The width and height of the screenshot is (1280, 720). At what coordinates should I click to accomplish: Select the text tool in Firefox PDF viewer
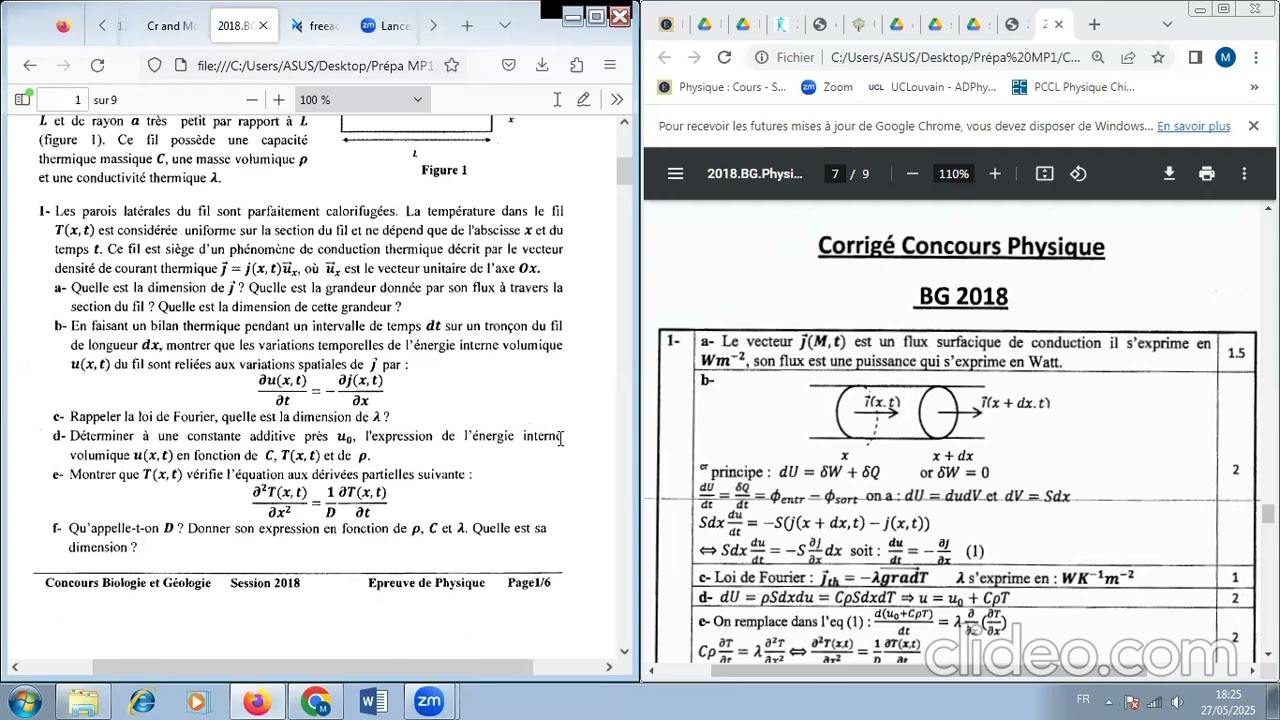[557, 99]
